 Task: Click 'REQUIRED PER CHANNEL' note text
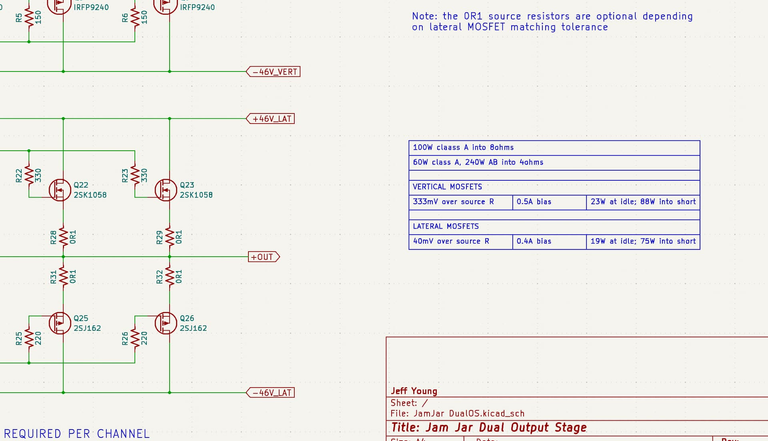[76, 434]
